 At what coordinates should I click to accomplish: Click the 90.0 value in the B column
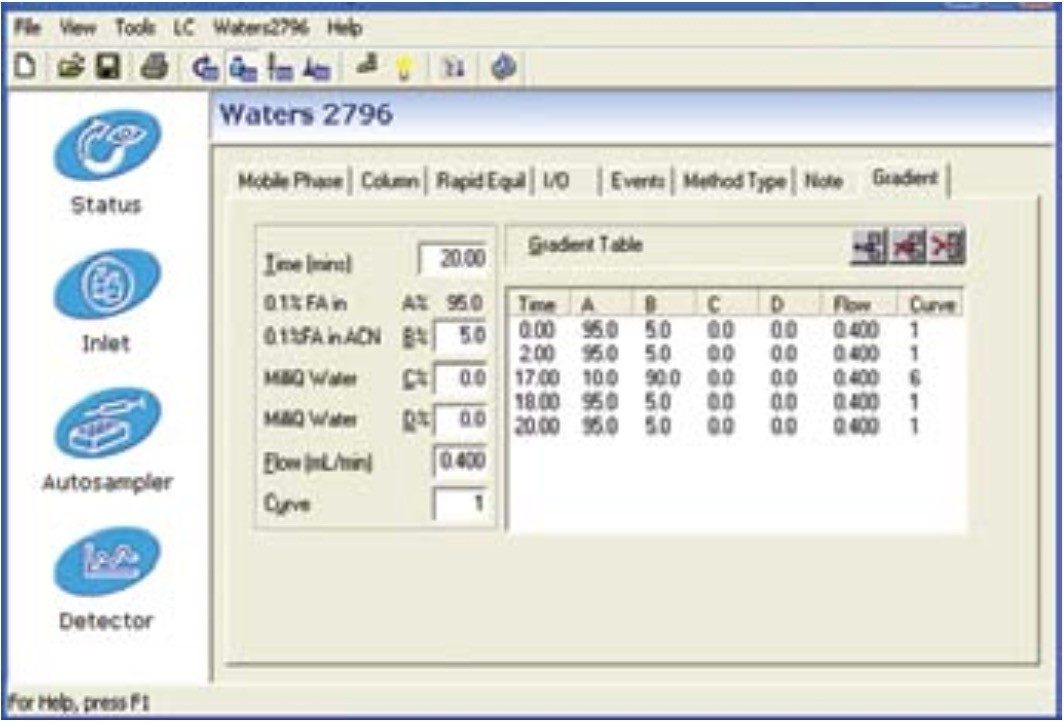[662, 378]
